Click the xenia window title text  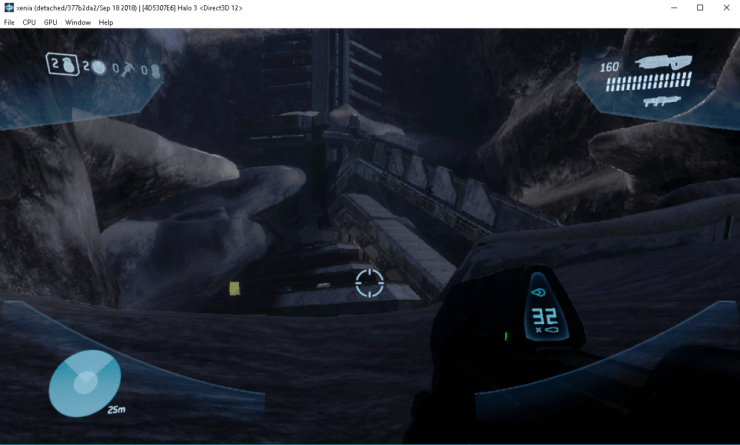click(129, 8)
